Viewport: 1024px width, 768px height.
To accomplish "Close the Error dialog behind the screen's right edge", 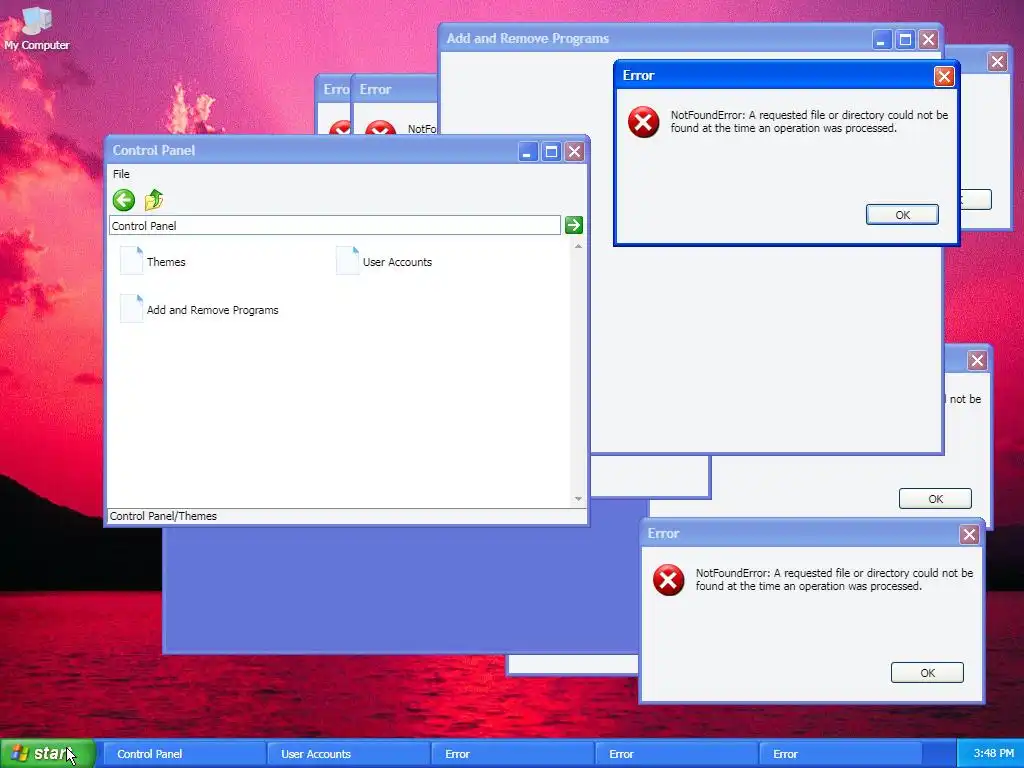I will pos(997,62).
